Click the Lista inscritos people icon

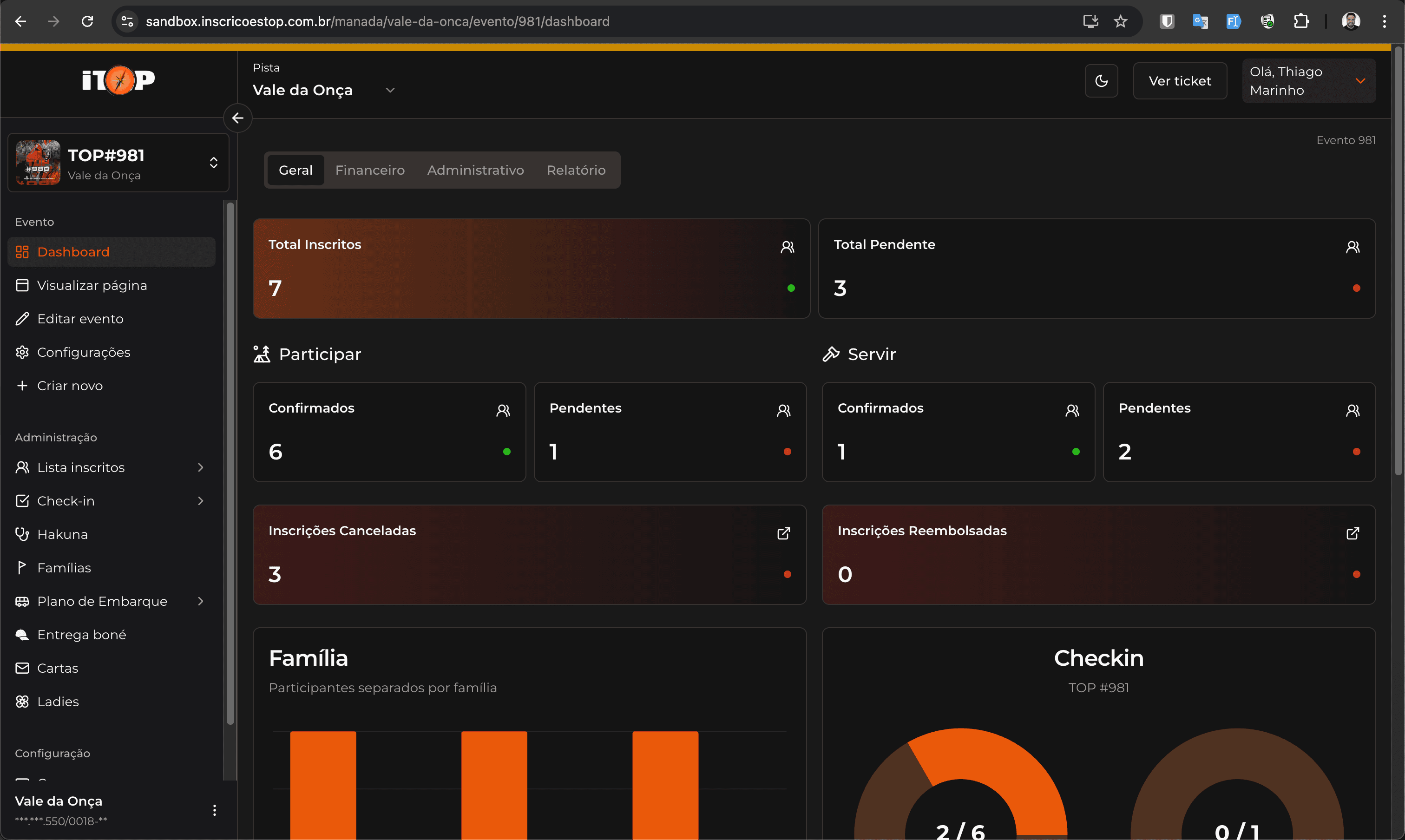point(22,467)
